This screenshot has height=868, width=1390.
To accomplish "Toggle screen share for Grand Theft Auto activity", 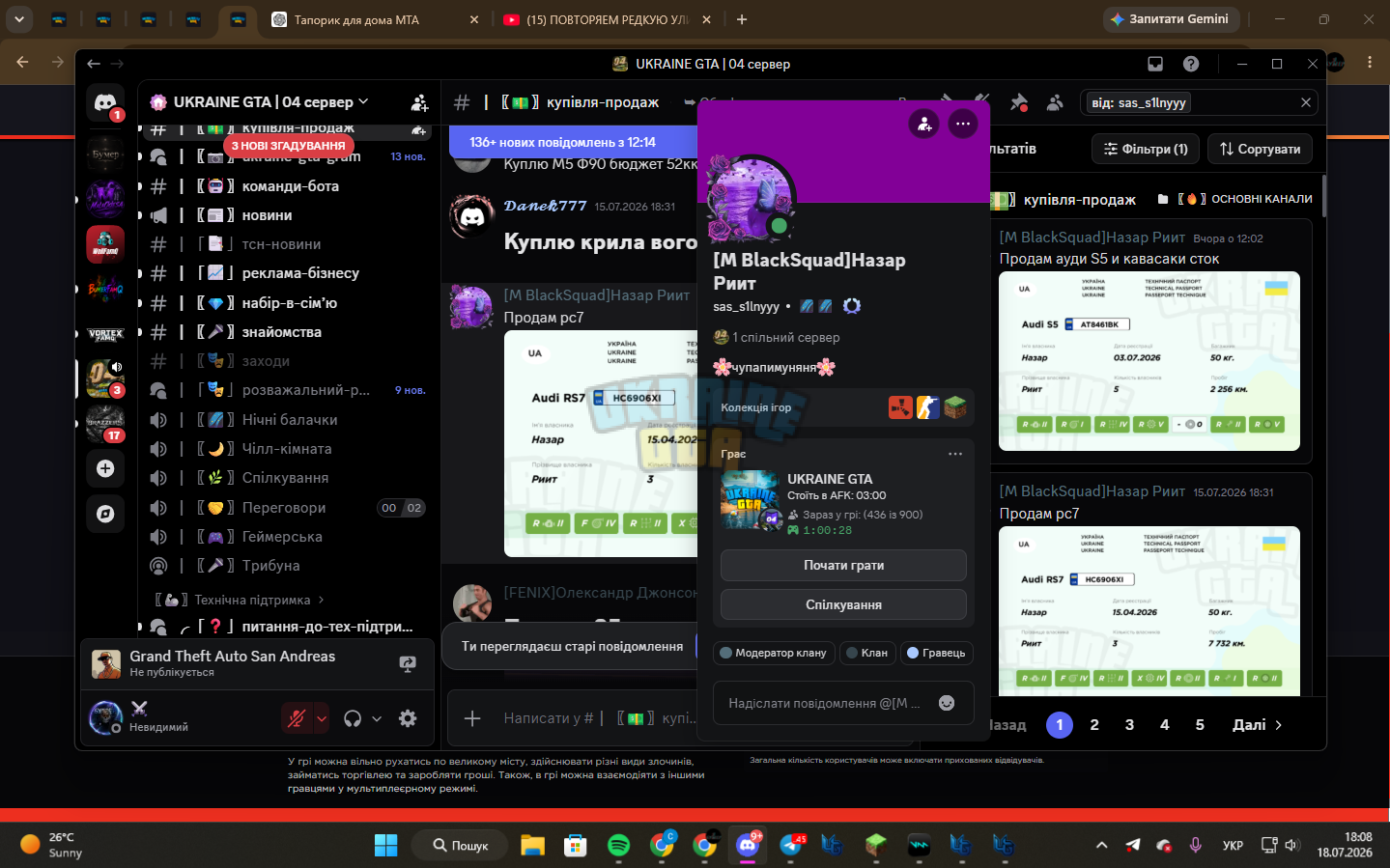I will pyautogui.click(x=408, y=663).
